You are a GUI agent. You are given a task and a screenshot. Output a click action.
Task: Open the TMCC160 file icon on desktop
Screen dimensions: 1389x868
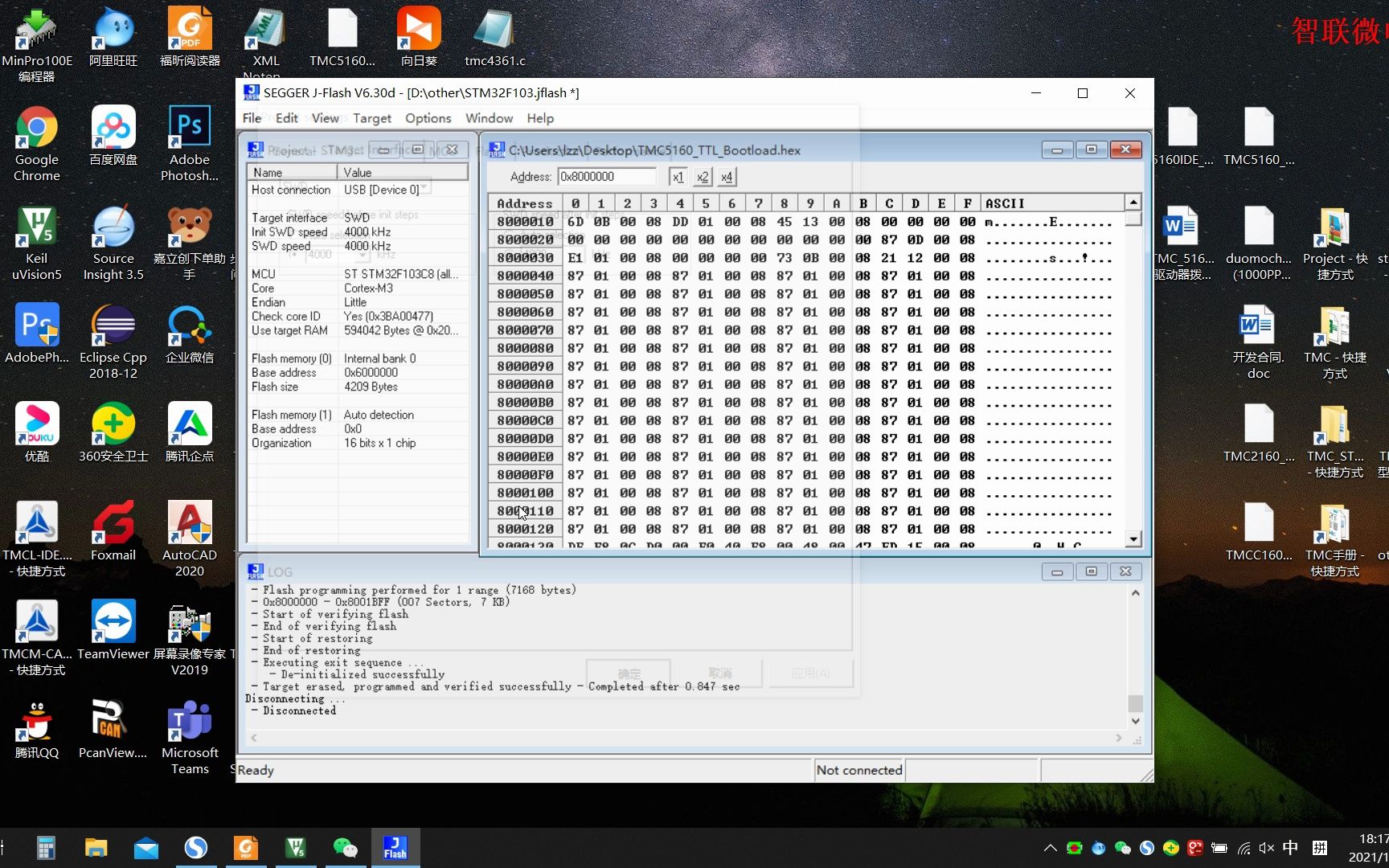pos(1259,531)
